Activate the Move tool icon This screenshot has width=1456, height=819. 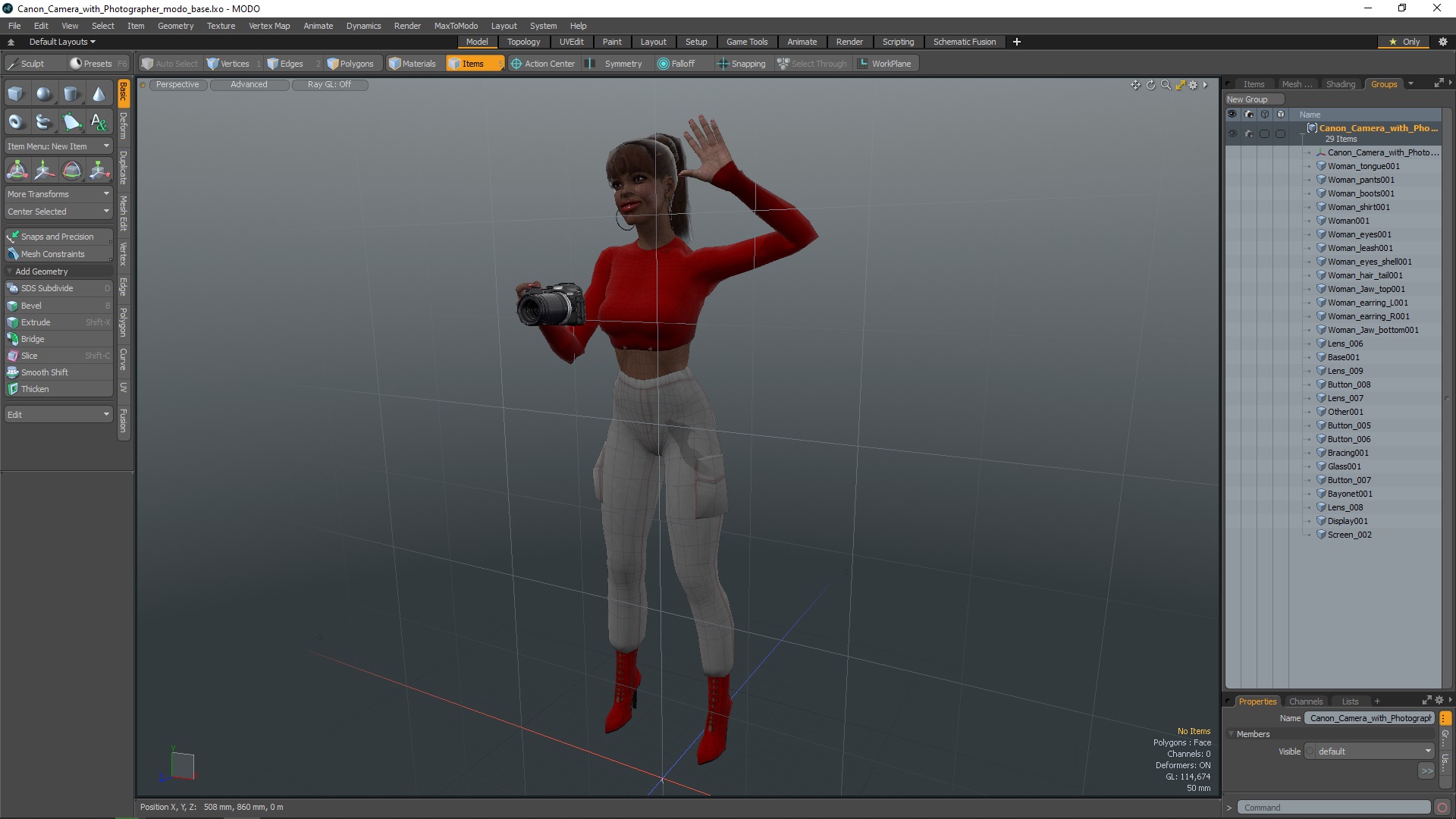tap(44, 170)
